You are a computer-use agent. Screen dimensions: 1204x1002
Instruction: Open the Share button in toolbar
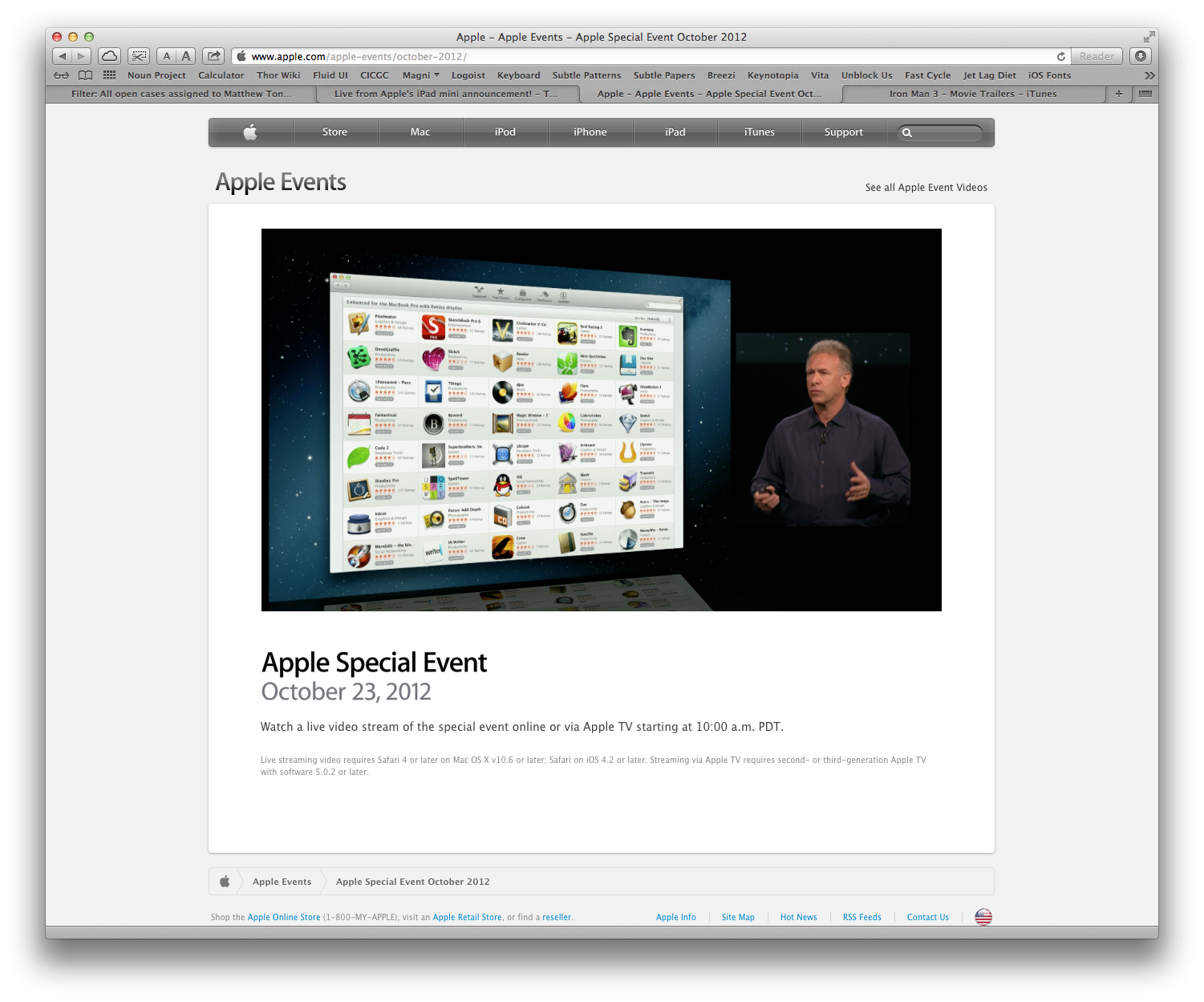coord(213,56)
